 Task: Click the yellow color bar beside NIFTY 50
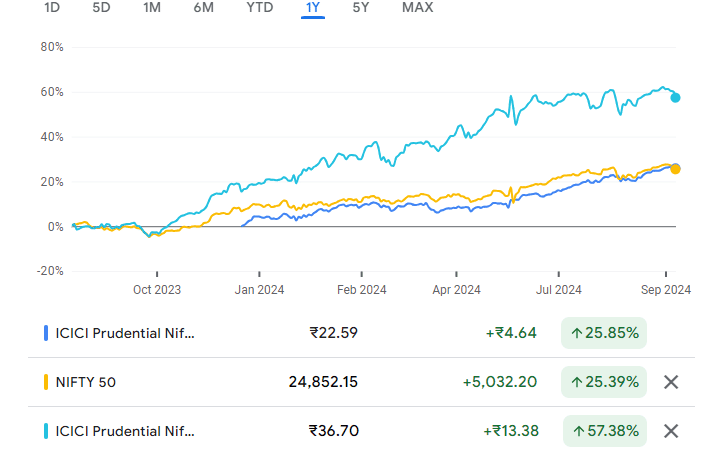coord(46,382)
